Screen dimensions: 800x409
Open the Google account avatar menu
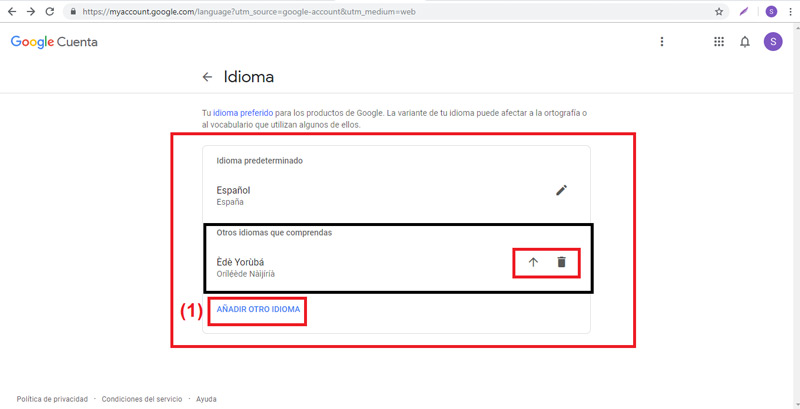772,42
